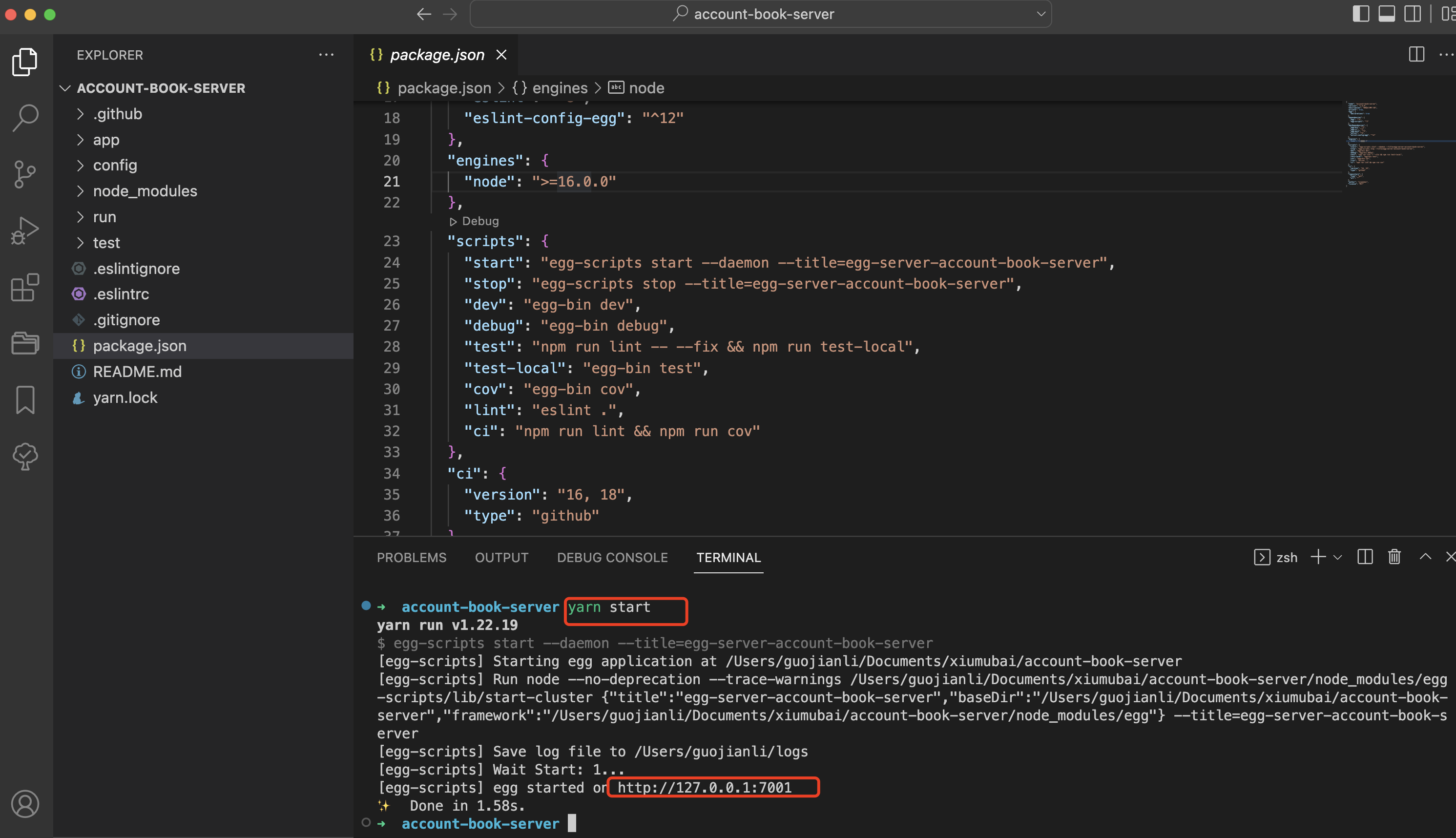Select the package.json editor tab

coord(436,55)
